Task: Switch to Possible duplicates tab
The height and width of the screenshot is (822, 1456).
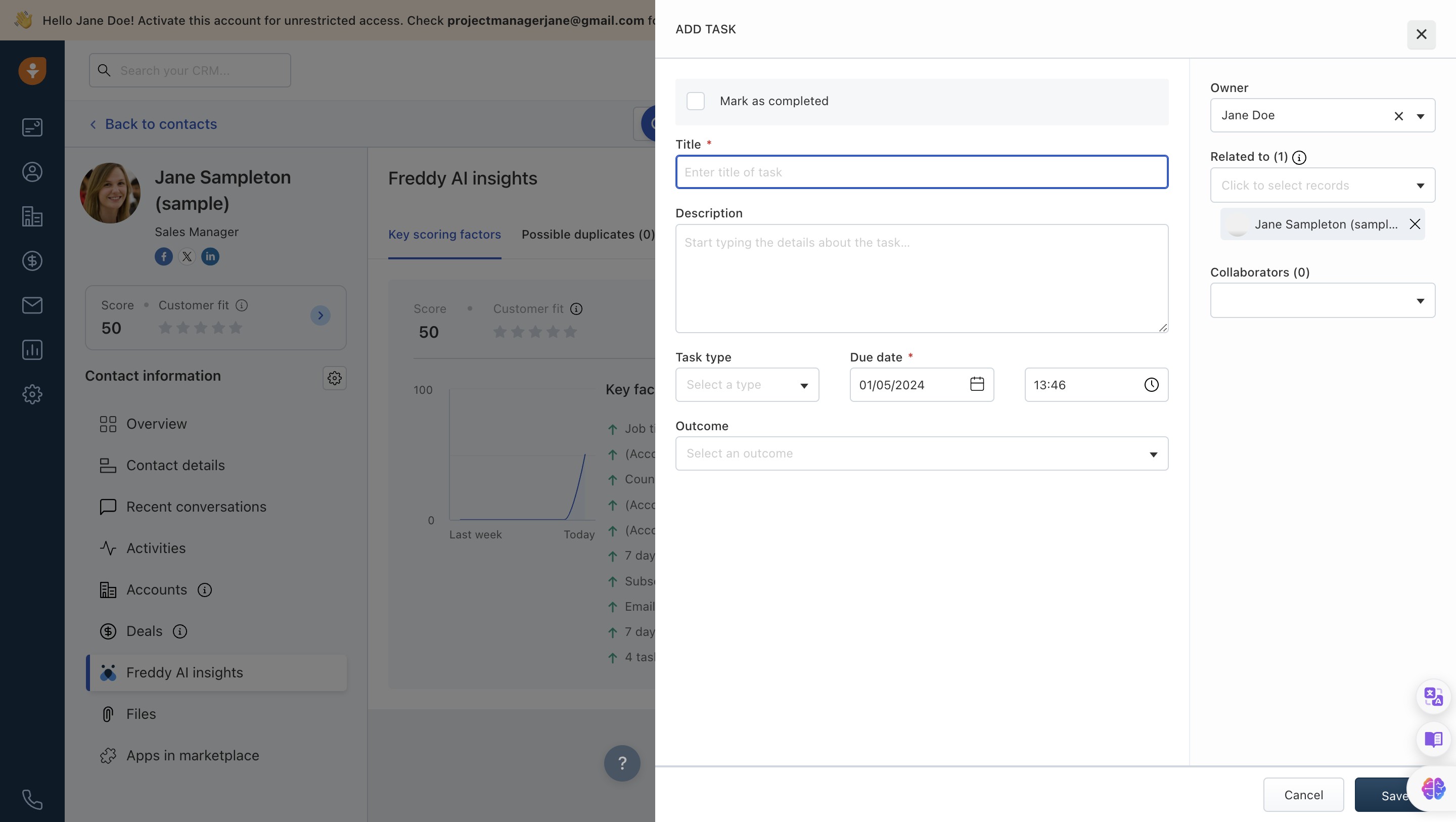Action: point(587,235)
